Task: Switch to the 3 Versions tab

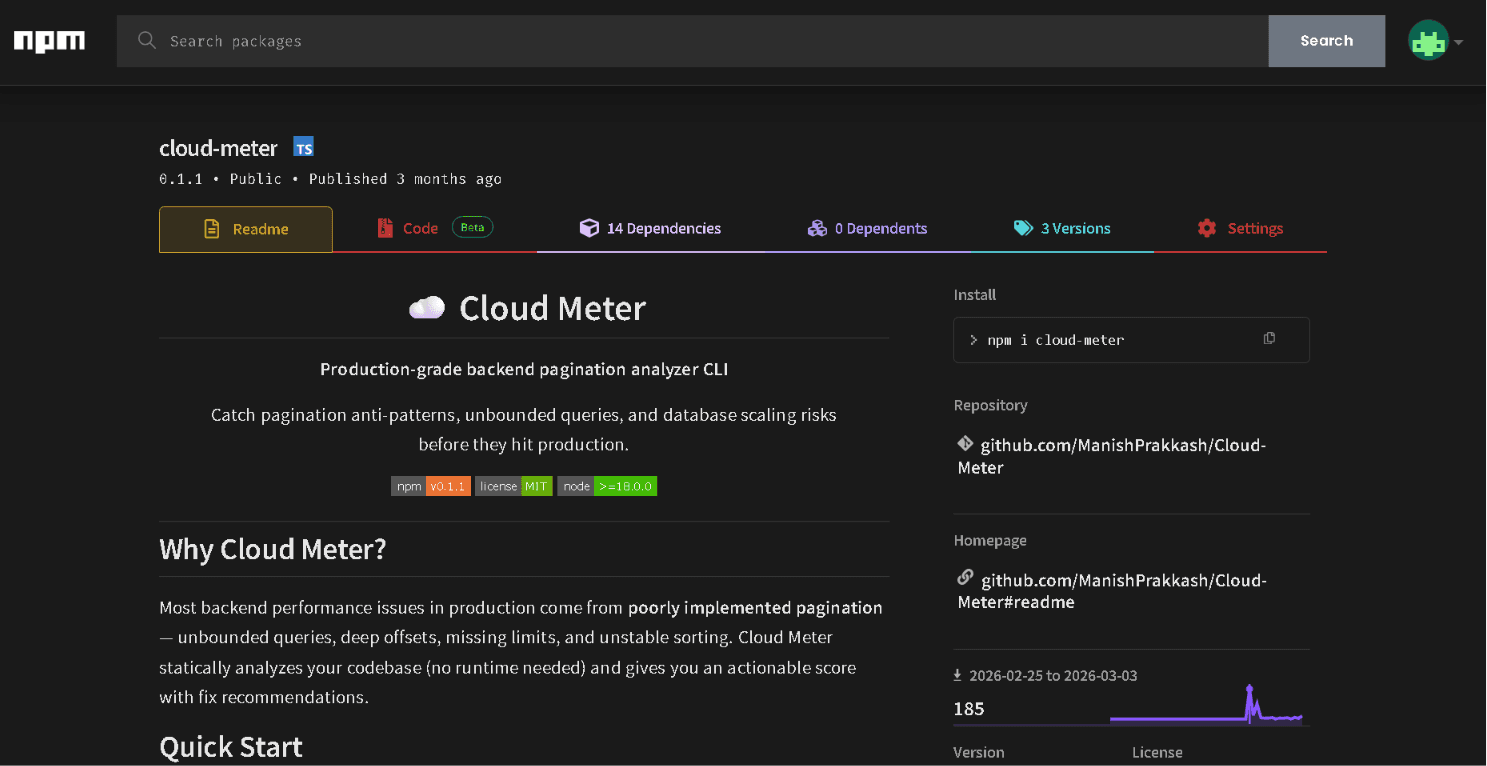Action: click(x=1061, y=229)
